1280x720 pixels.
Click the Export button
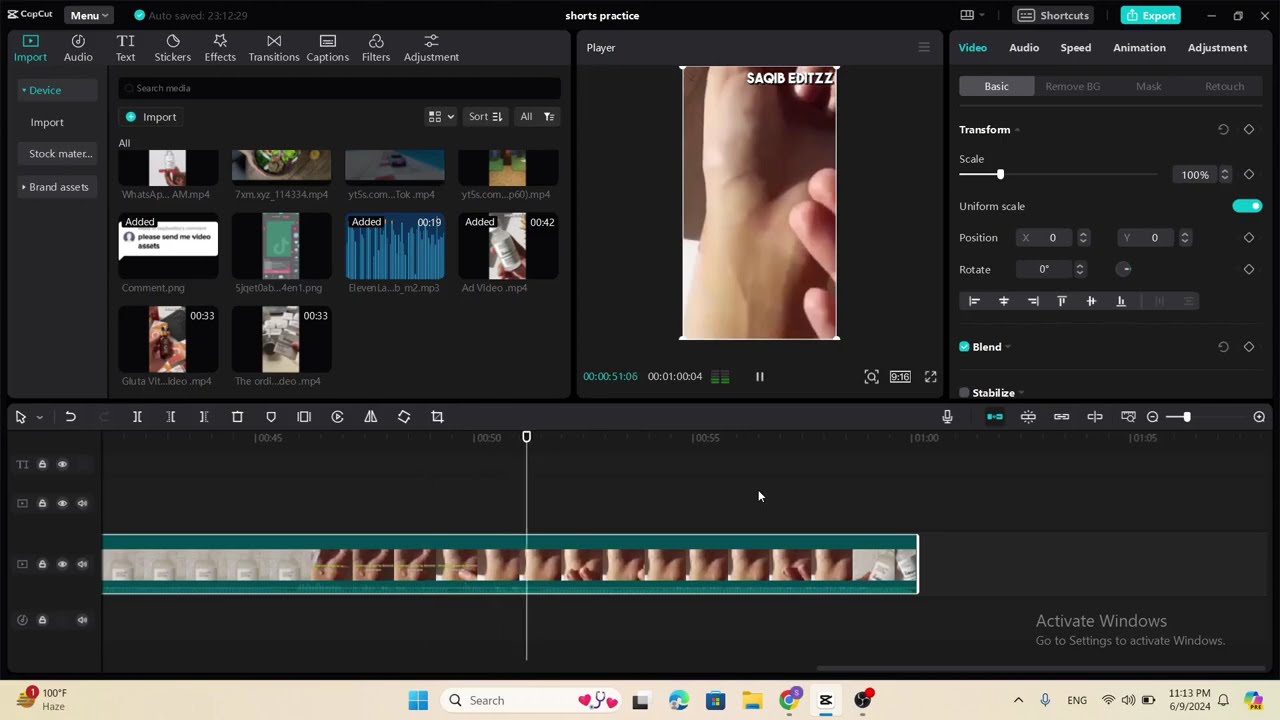pyautogui.click(x=1150, y=15)
